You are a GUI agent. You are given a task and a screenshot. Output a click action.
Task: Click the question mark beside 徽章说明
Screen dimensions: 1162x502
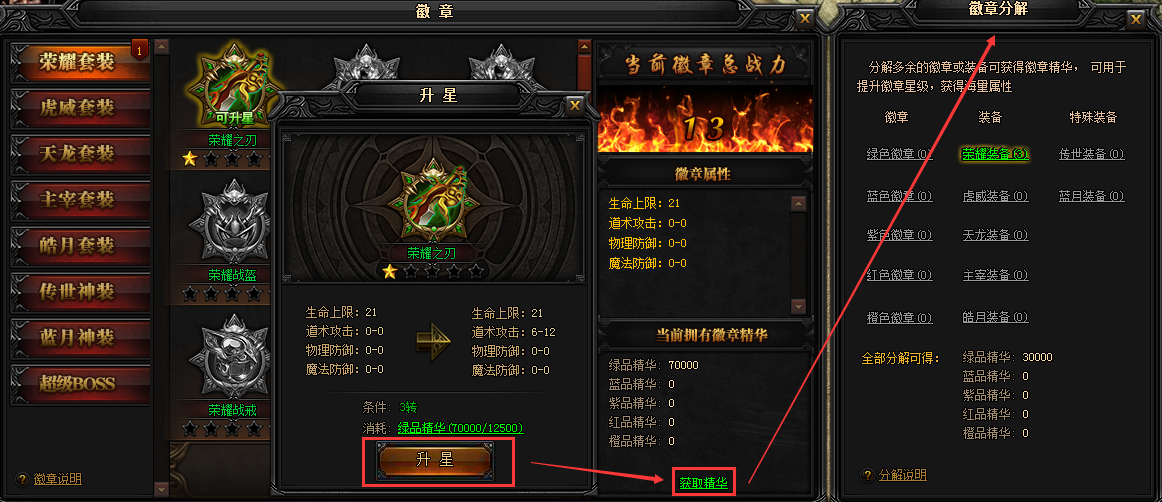[x=21, y=479]
